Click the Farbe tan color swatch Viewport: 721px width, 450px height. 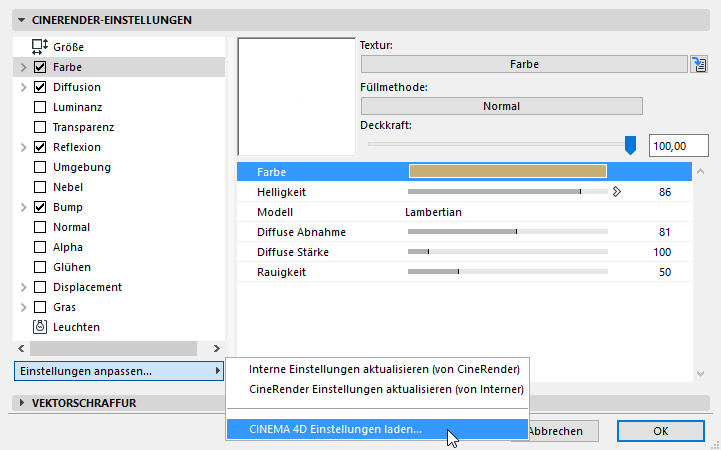[508, 171]
